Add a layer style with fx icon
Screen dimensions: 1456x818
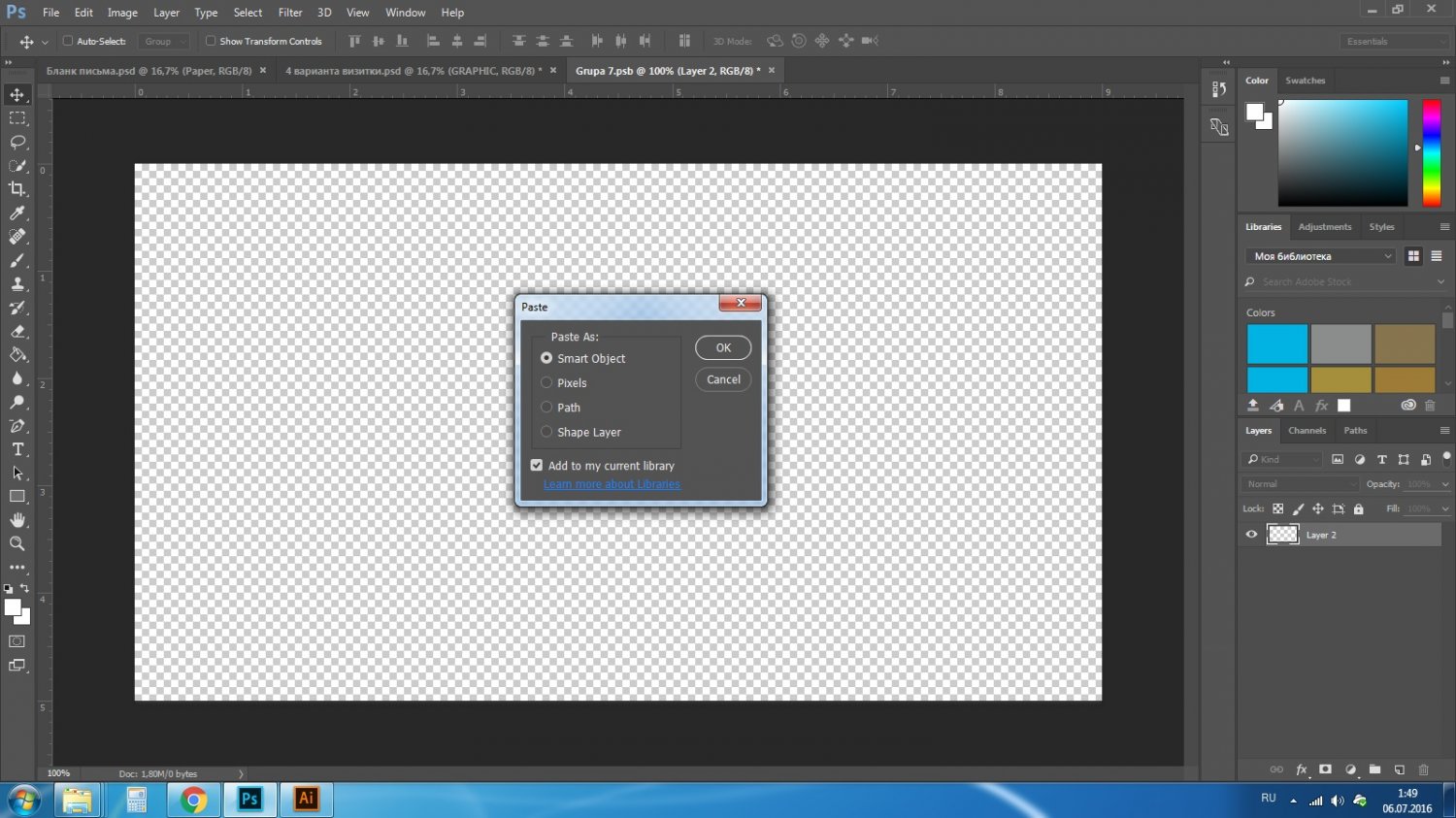click(1302, 769)
